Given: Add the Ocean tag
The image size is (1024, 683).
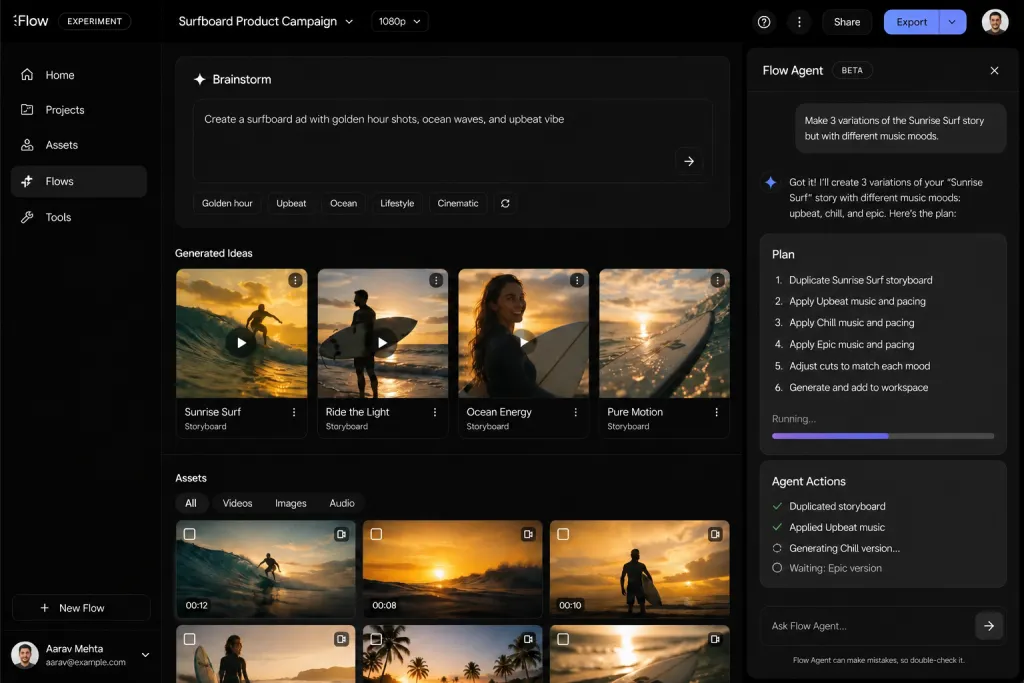Looking at the screenshot, I should click(x=344, y=204).
